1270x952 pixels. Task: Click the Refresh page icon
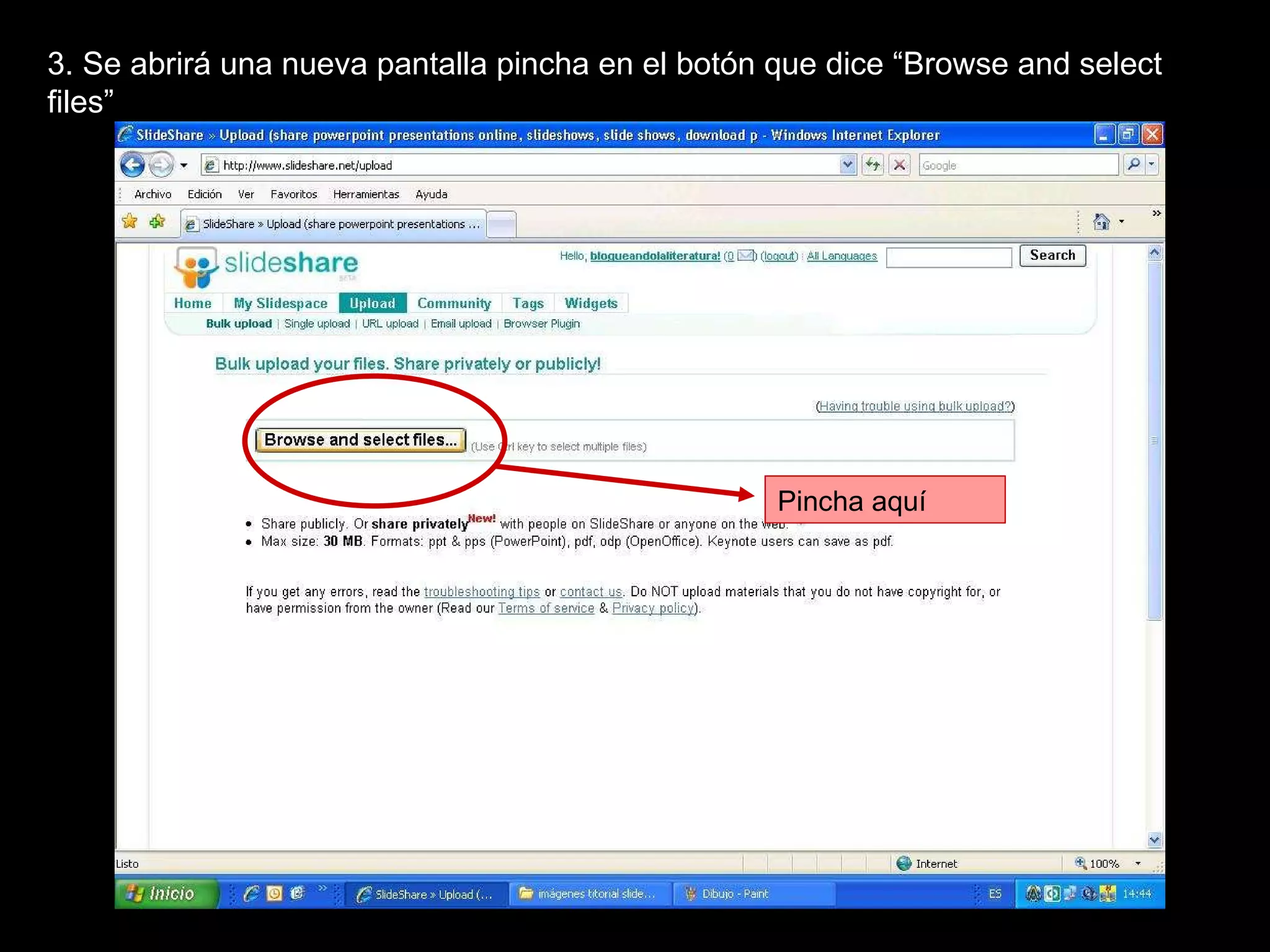pos(873,165)
